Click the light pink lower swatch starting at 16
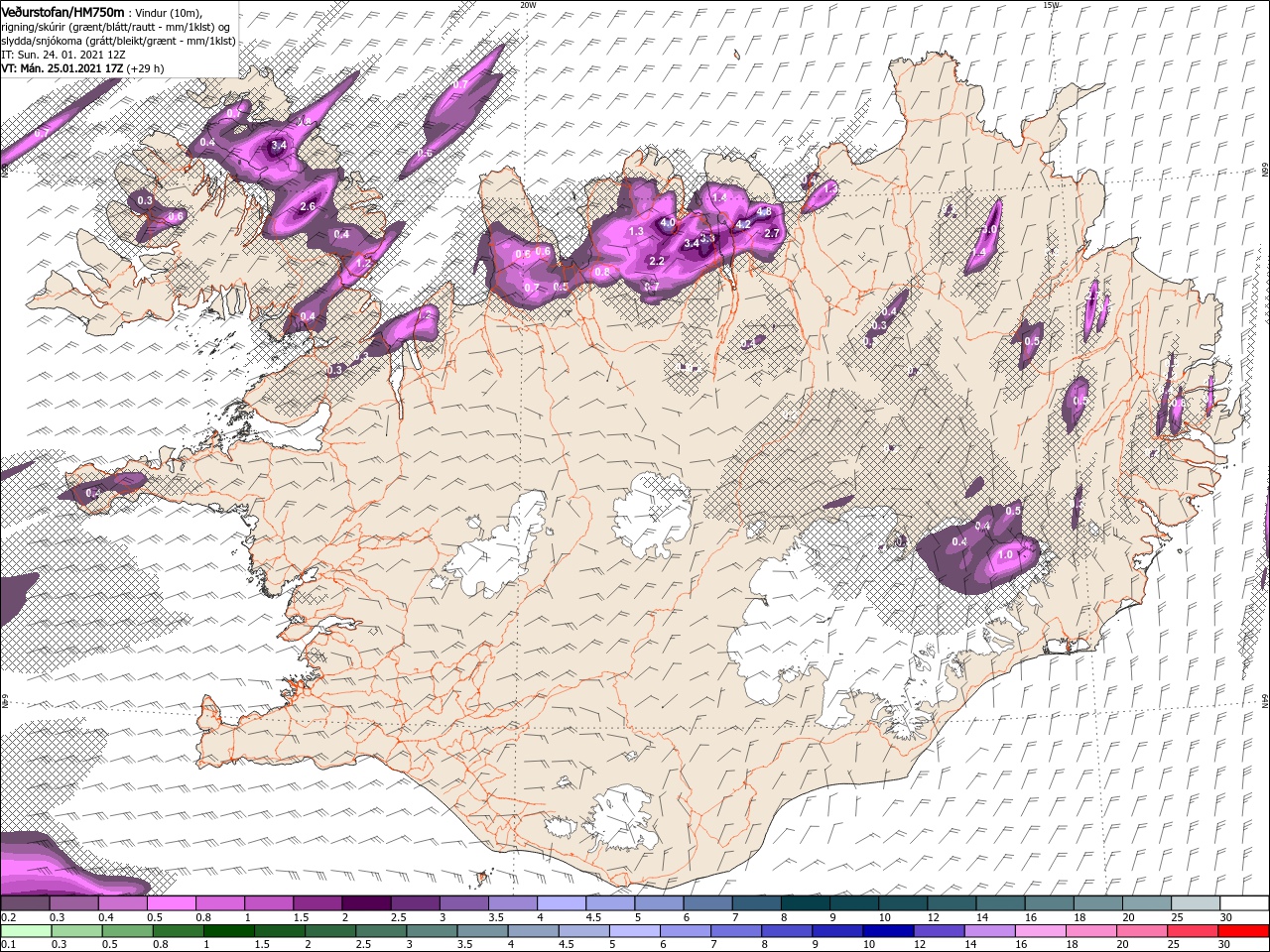 point(1039,931)
